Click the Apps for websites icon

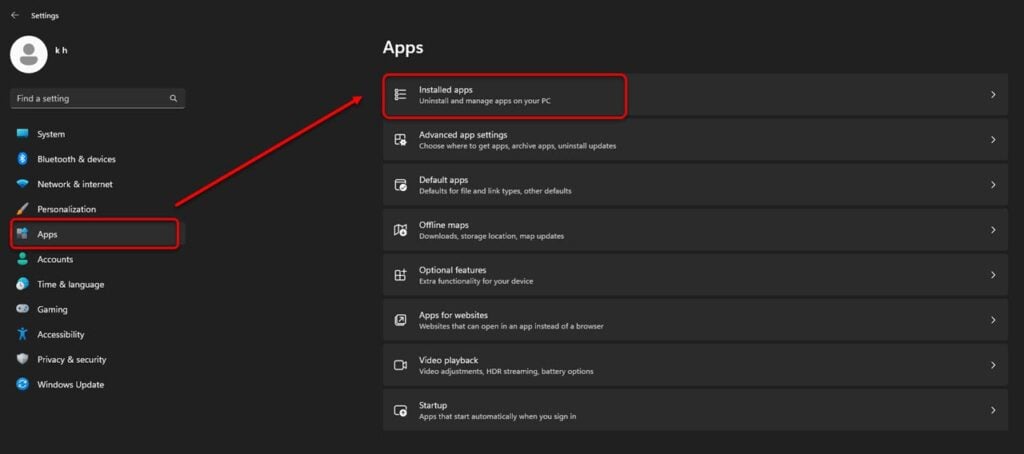click(x=400, y=320)
